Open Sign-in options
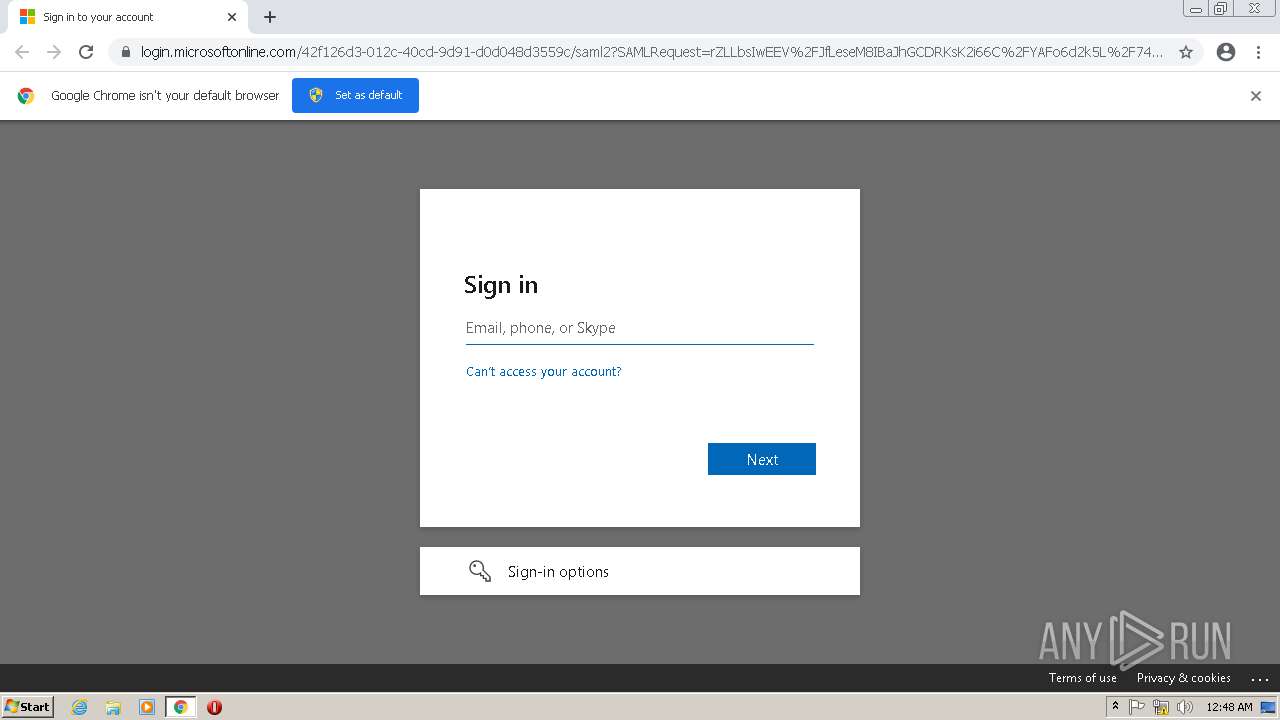 (x=640, y=571)
